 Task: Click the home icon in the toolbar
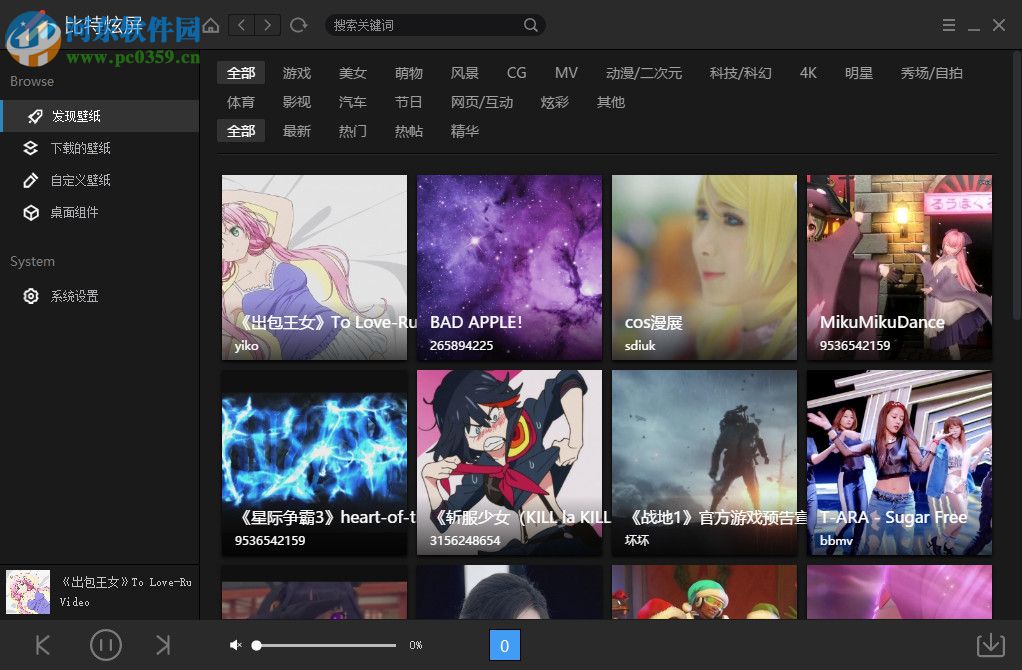tap(210, 25)
